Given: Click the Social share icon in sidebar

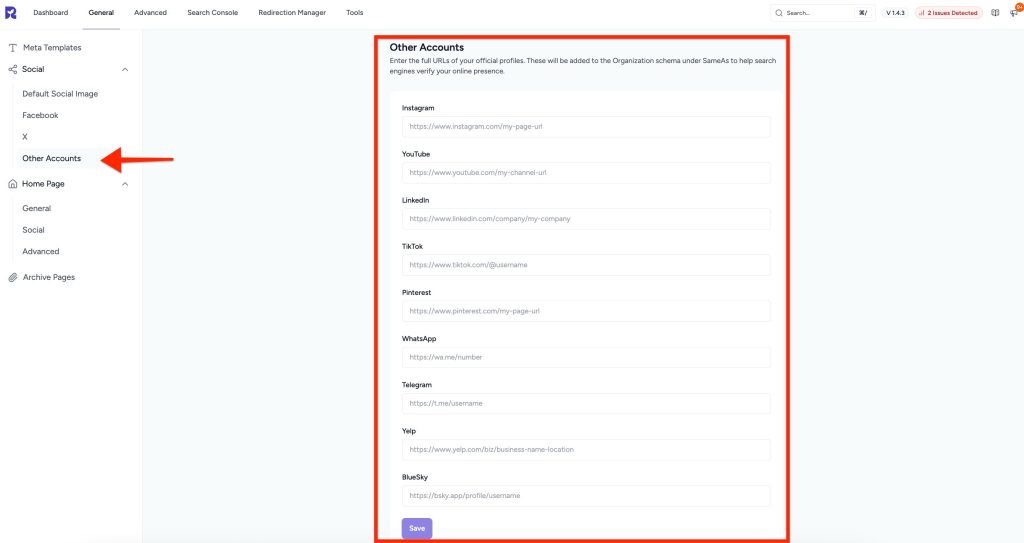Looking at the screenshot, I should tap(13, 70).
